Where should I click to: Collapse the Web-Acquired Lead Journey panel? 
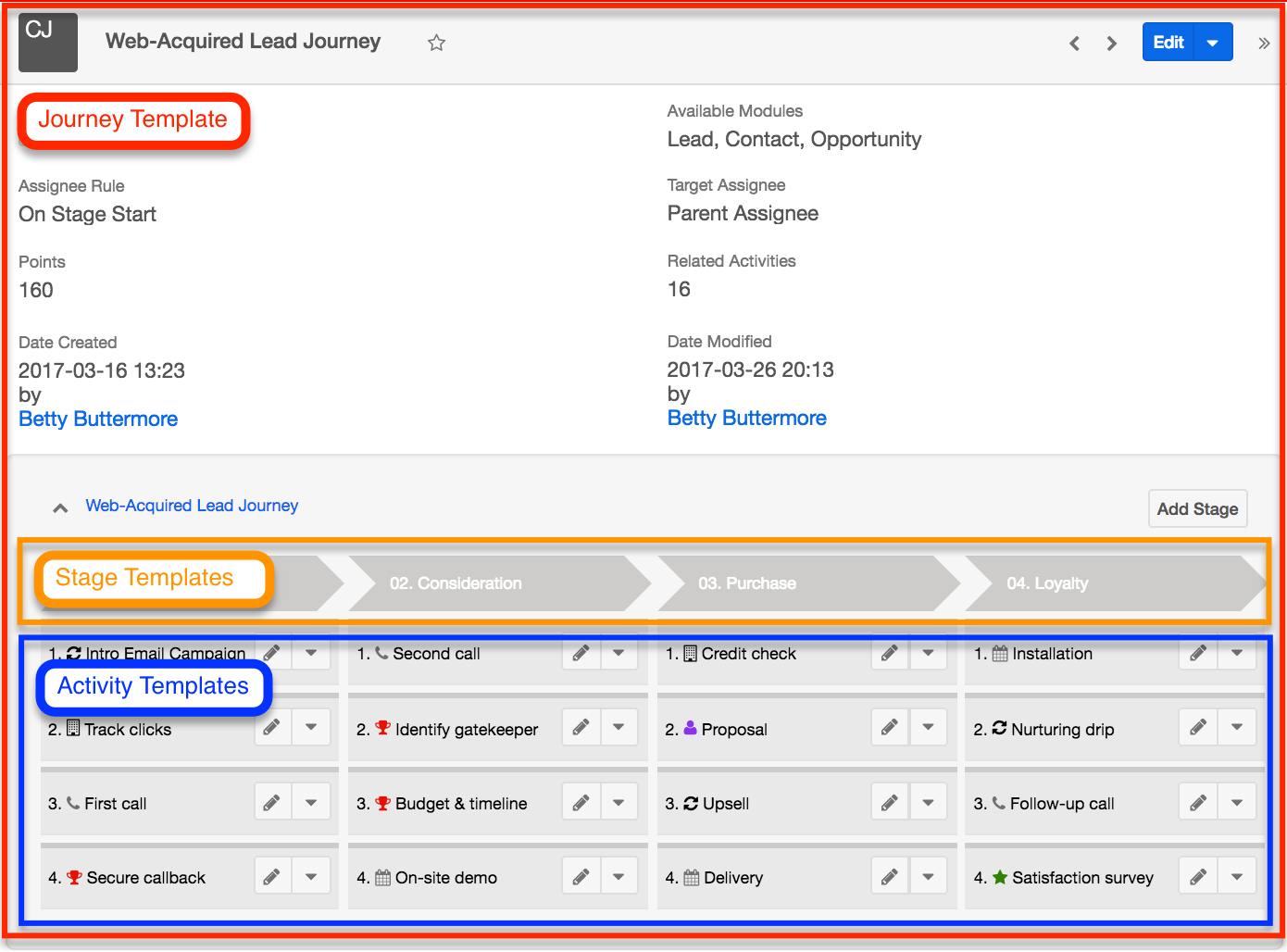[60, 507]
